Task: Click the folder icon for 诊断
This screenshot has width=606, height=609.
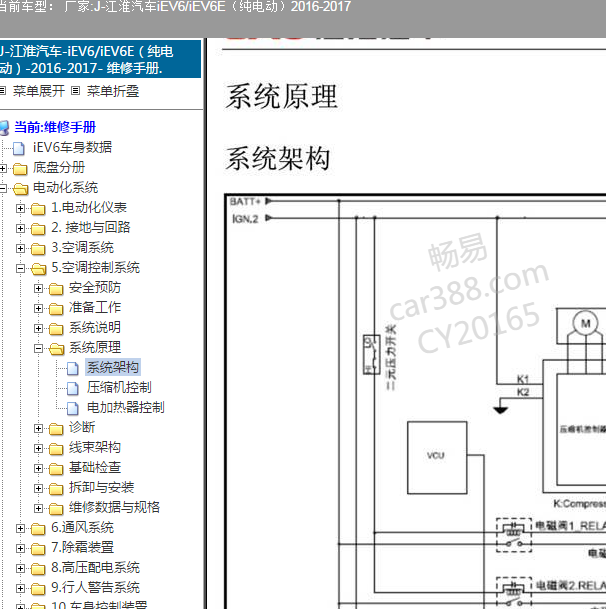Action: tap(56, 429)
